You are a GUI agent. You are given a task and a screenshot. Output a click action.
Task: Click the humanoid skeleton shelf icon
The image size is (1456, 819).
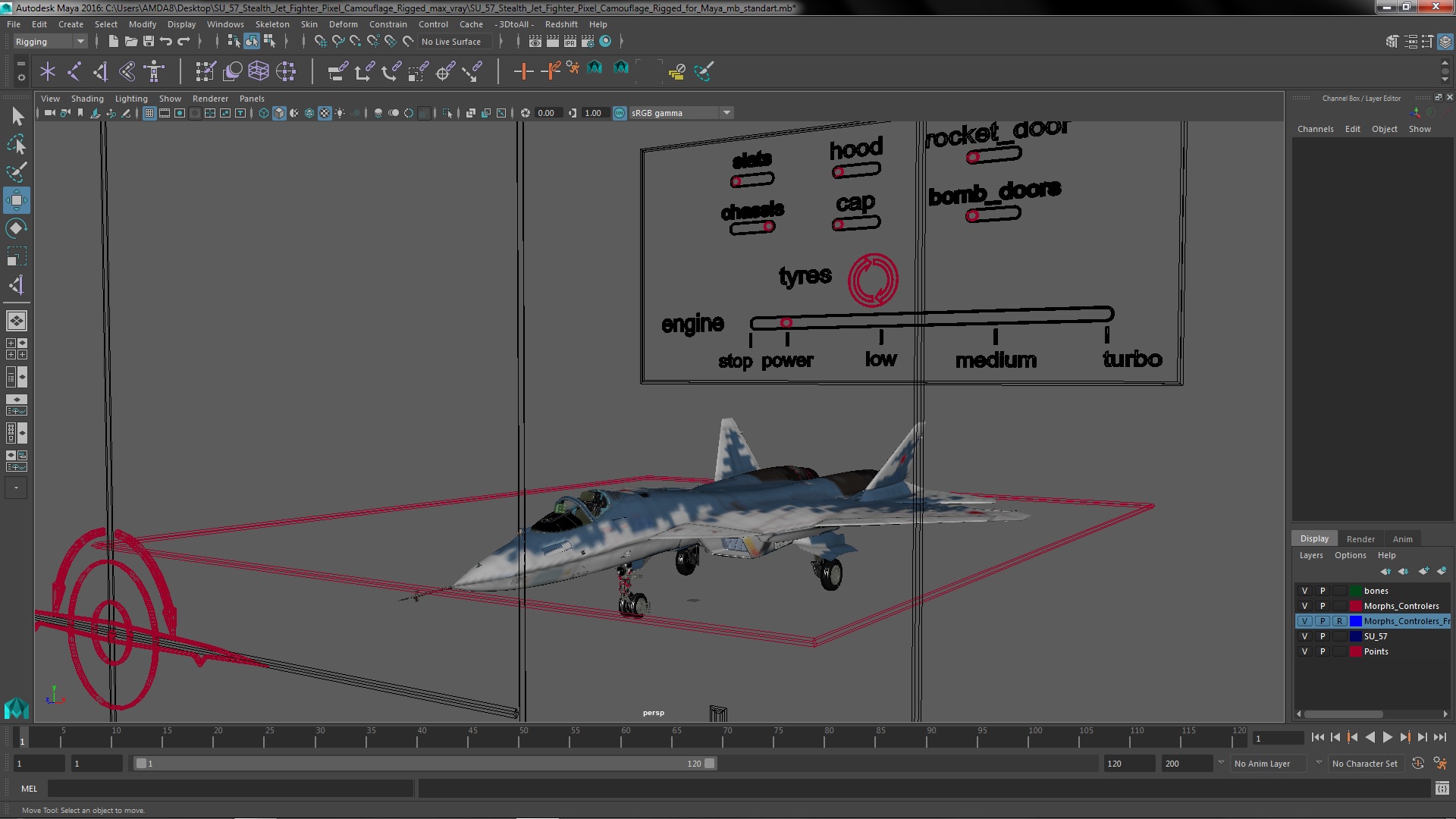tap(154, 71)
